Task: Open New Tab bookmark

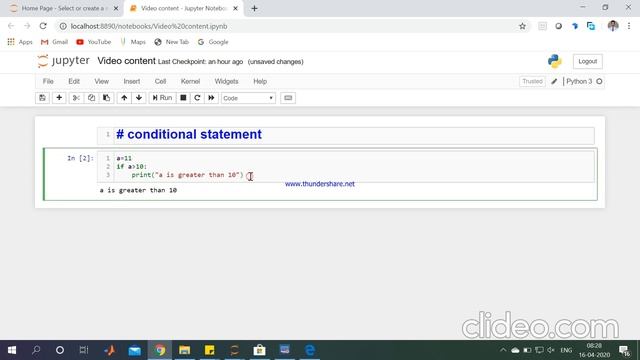Action: (171, 42)
